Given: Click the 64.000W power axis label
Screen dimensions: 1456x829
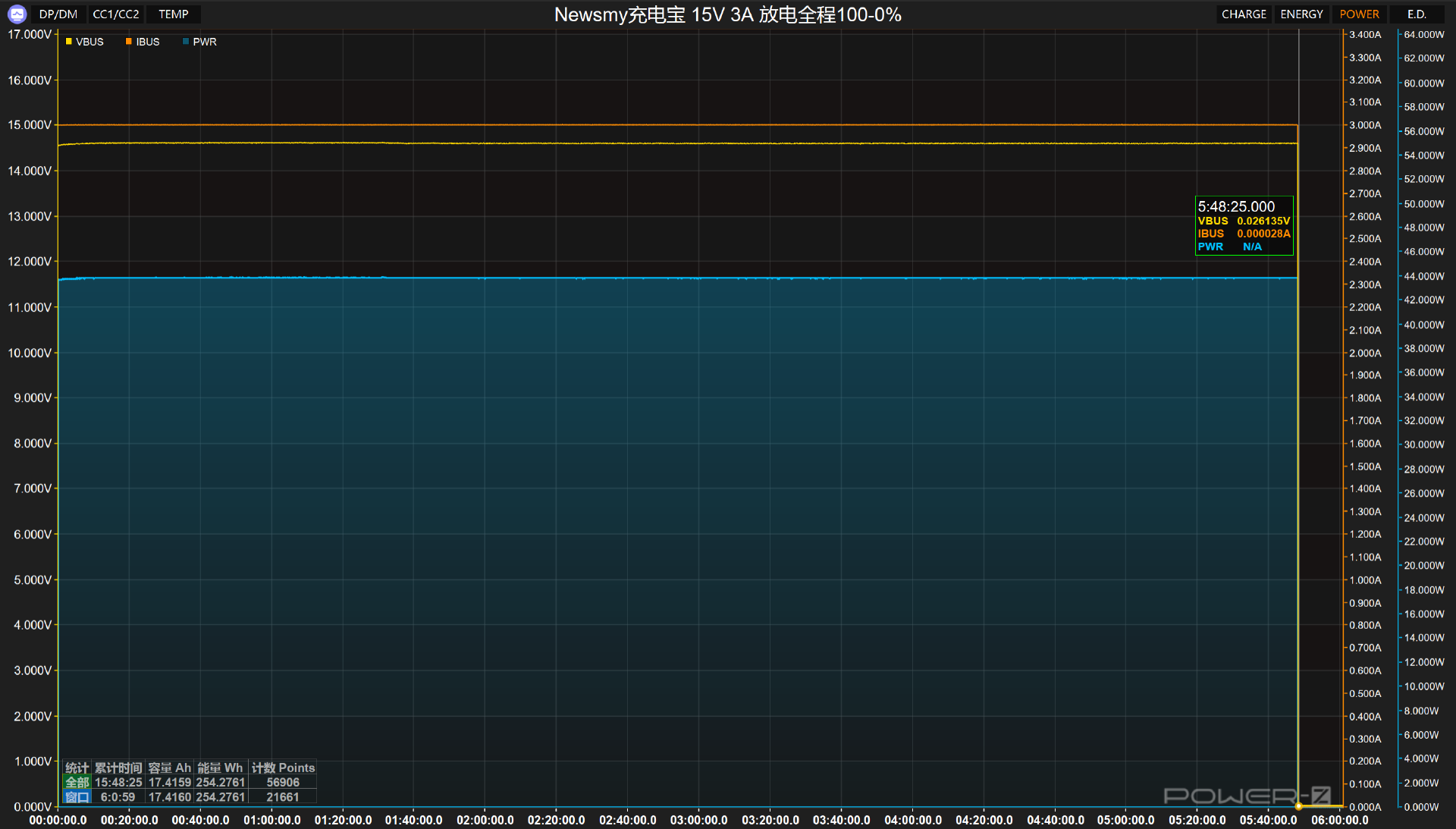Looking at the screenshot, I should tap(1424, 34).
